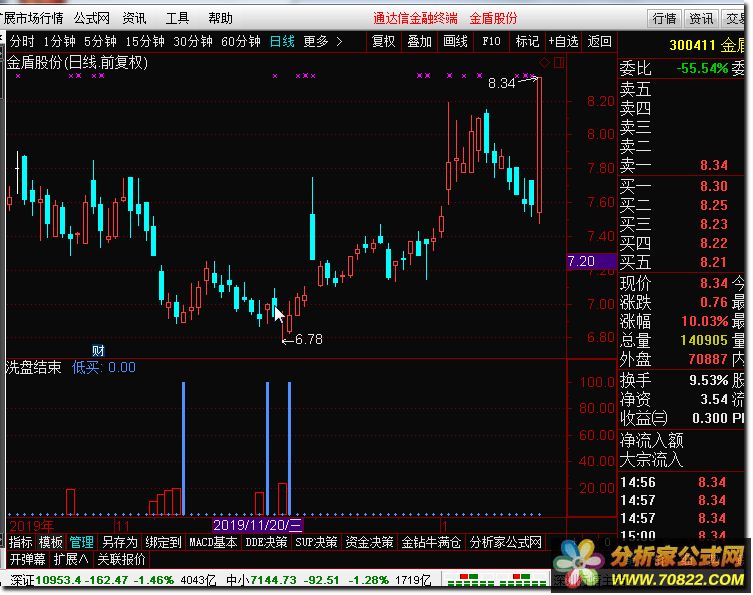Select the 1分钟 period
This screenshot has height=595, width=753.
[x=60, y=42]
